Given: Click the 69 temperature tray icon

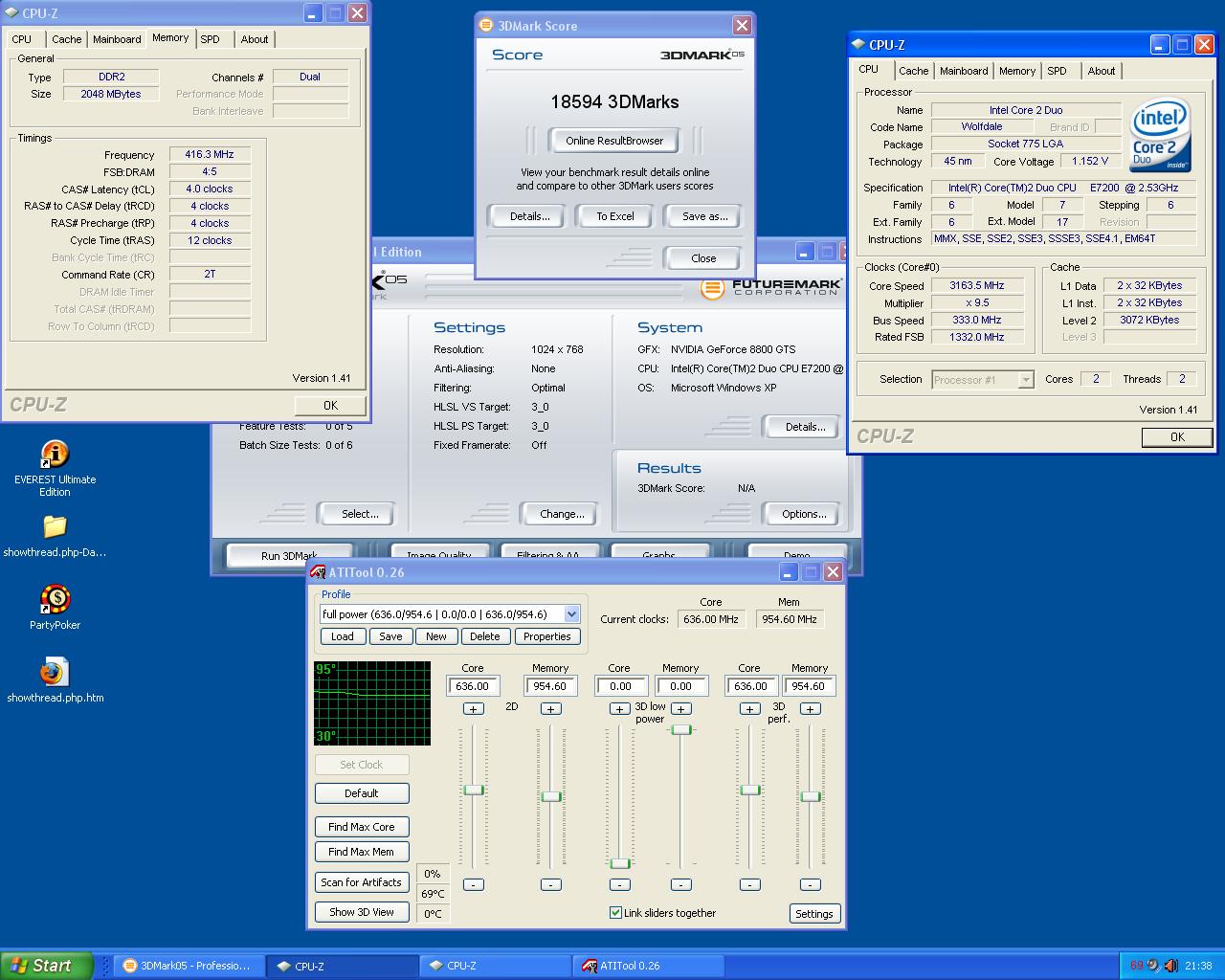Looking at the screenshot, I should [x=1137, y=966].
